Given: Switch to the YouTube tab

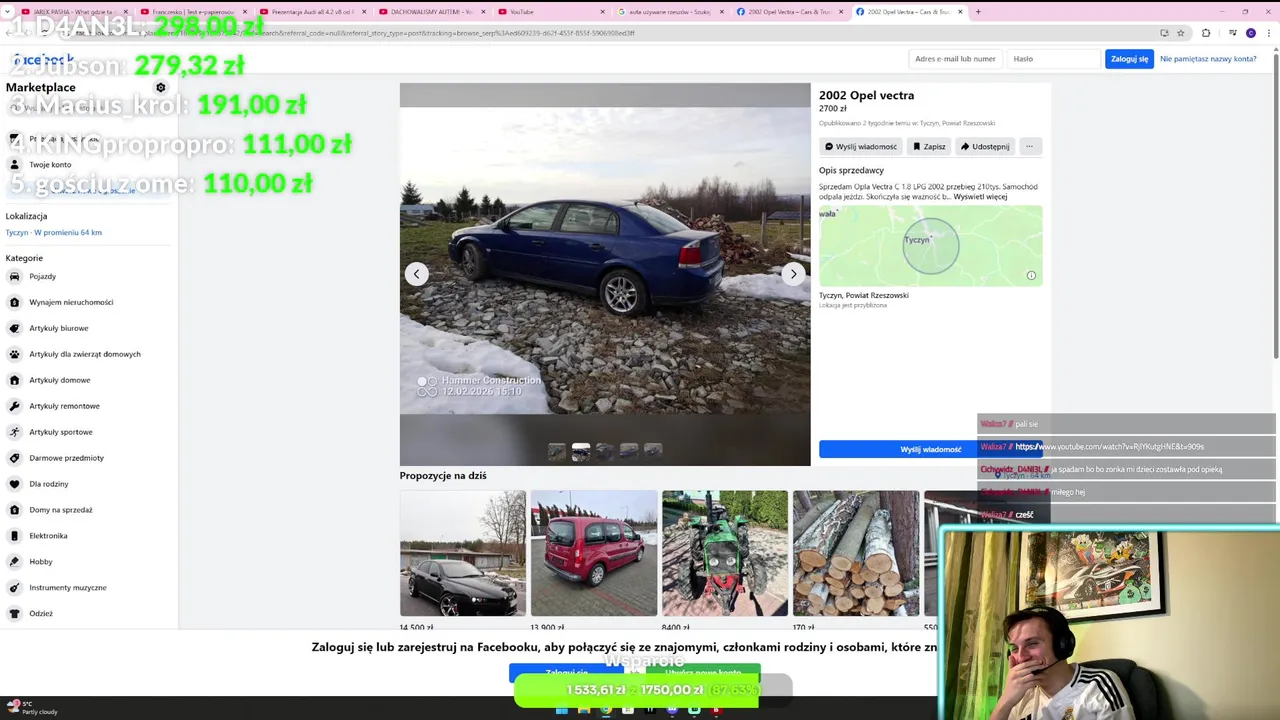Looking at the screenshot, I should point(548,12).
